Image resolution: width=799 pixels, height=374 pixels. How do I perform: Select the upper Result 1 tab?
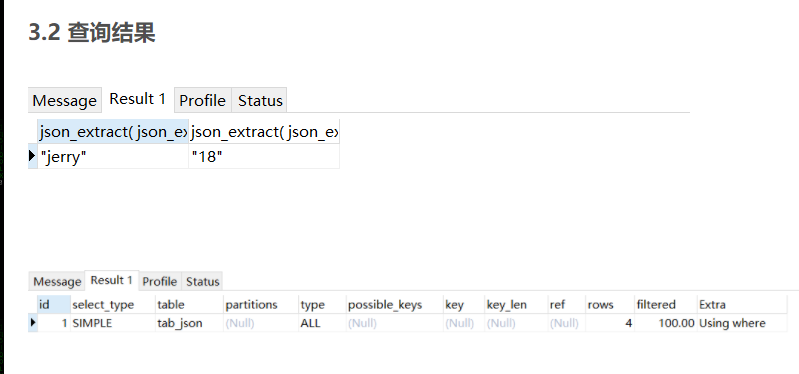click(x=138, y=99)
